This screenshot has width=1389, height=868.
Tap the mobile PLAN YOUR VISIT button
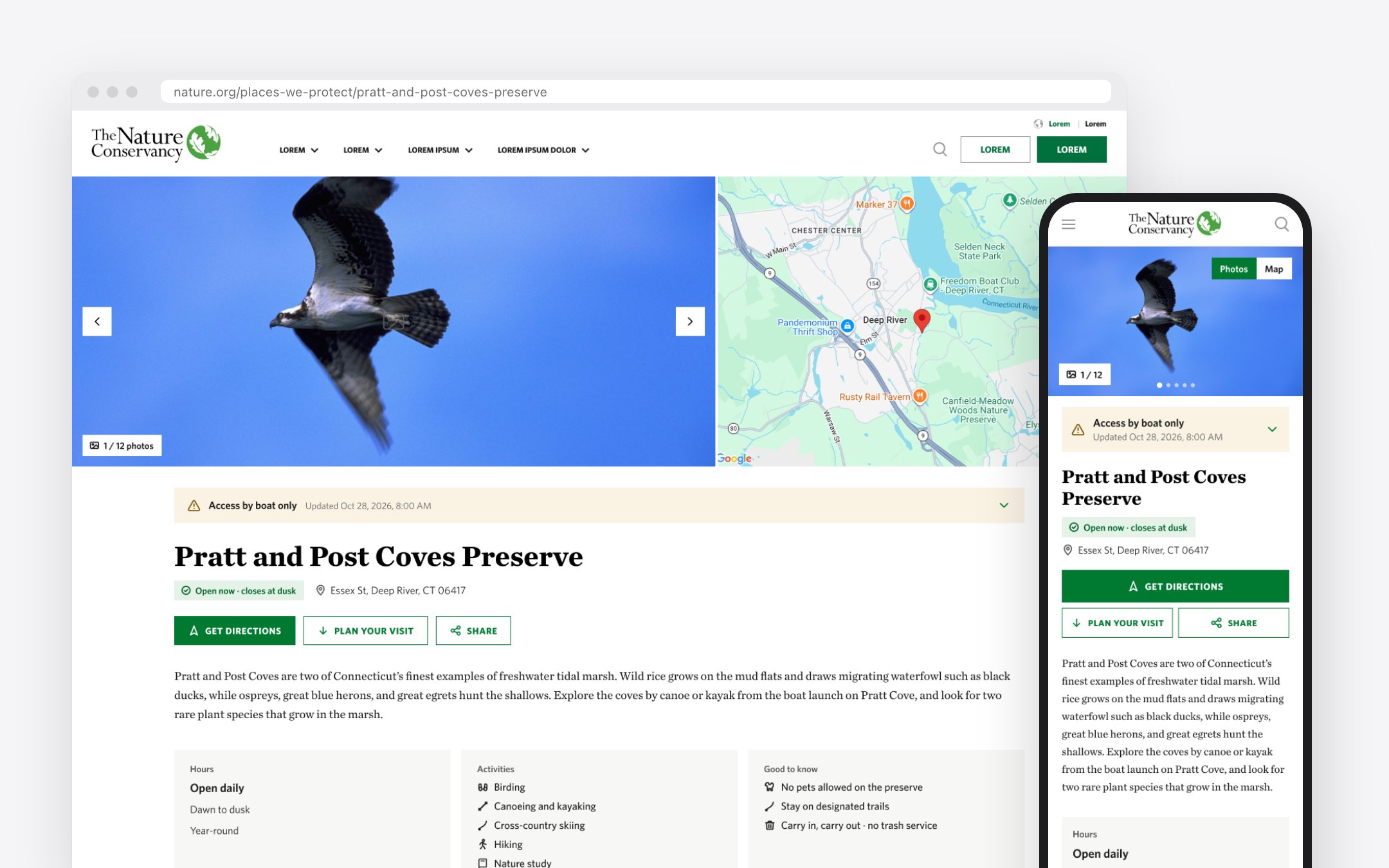(1117, 622)
